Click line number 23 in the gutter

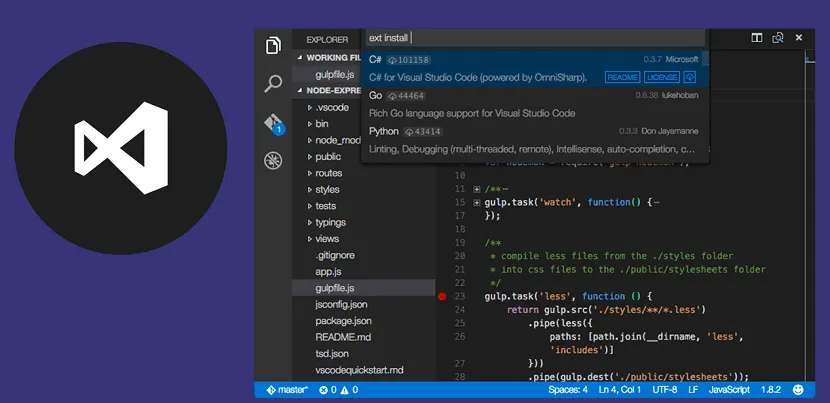(459, 297)
